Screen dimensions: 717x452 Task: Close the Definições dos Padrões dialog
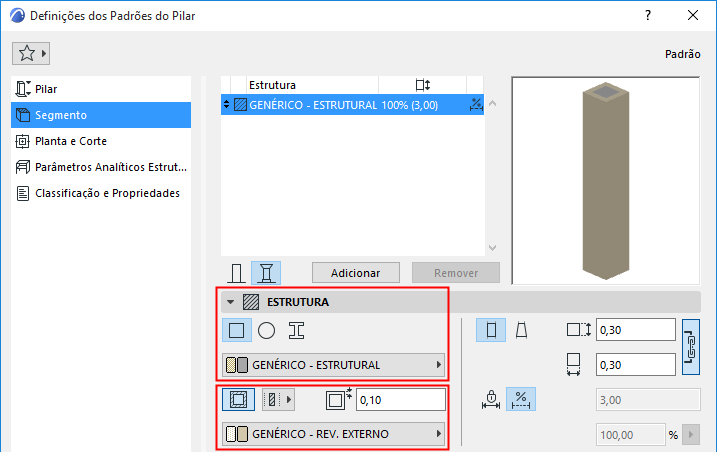pos(693,15)
